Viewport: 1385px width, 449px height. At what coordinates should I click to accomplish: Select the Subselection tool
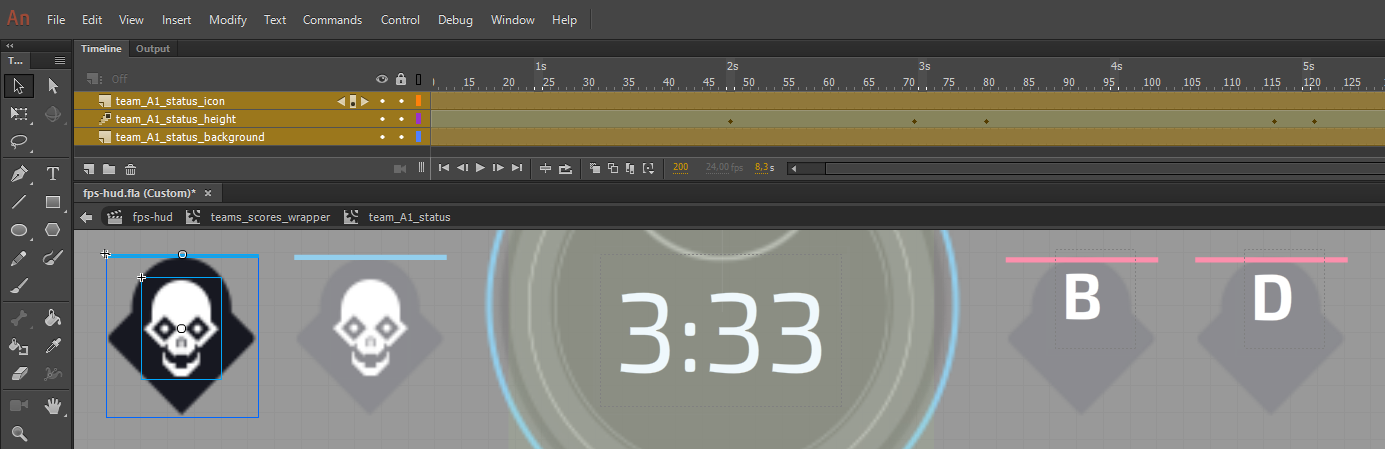tap(53, 86)
